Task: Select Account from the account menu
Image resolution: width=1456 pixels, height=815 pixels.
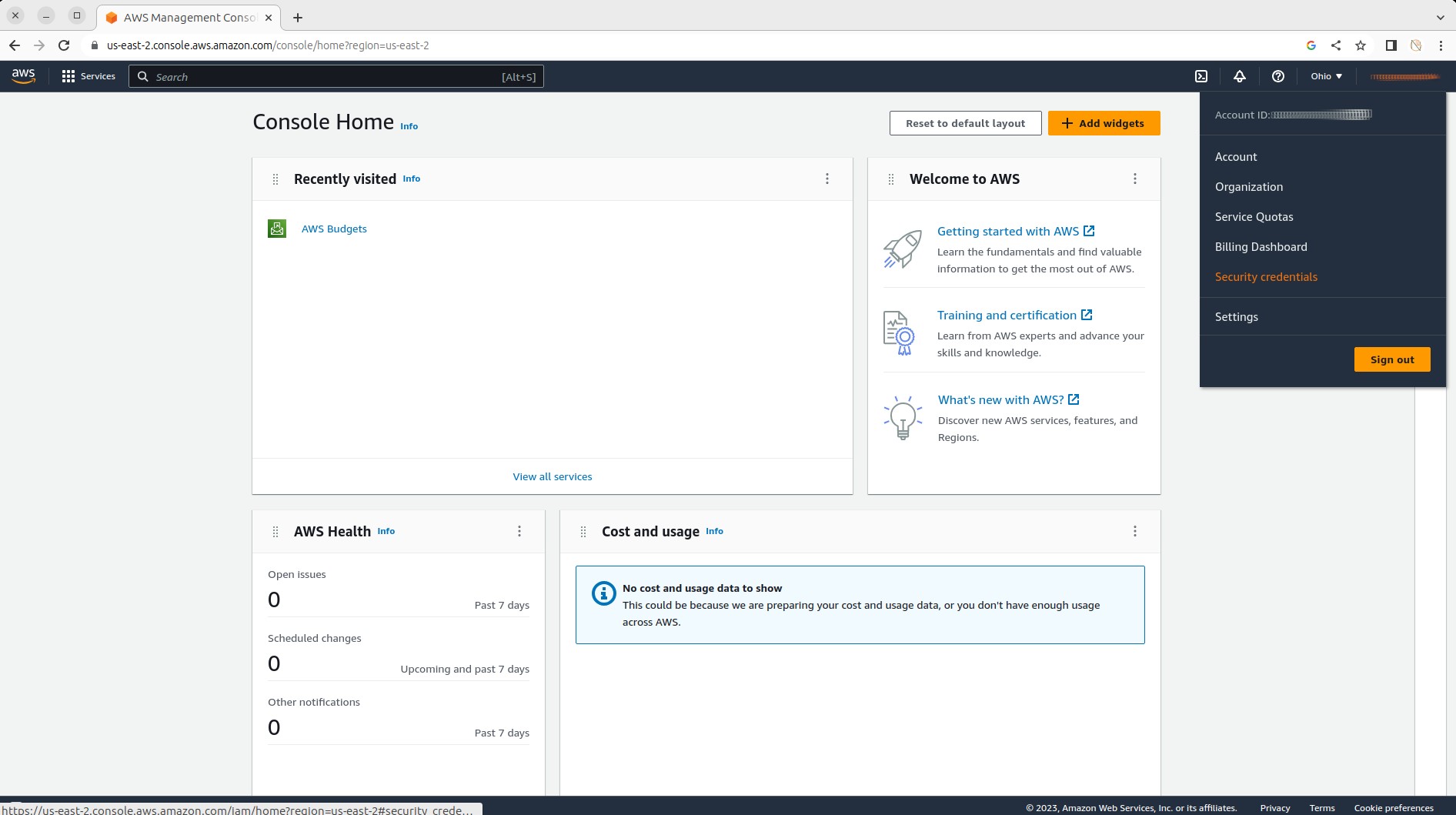Action: pos(1236,157)
